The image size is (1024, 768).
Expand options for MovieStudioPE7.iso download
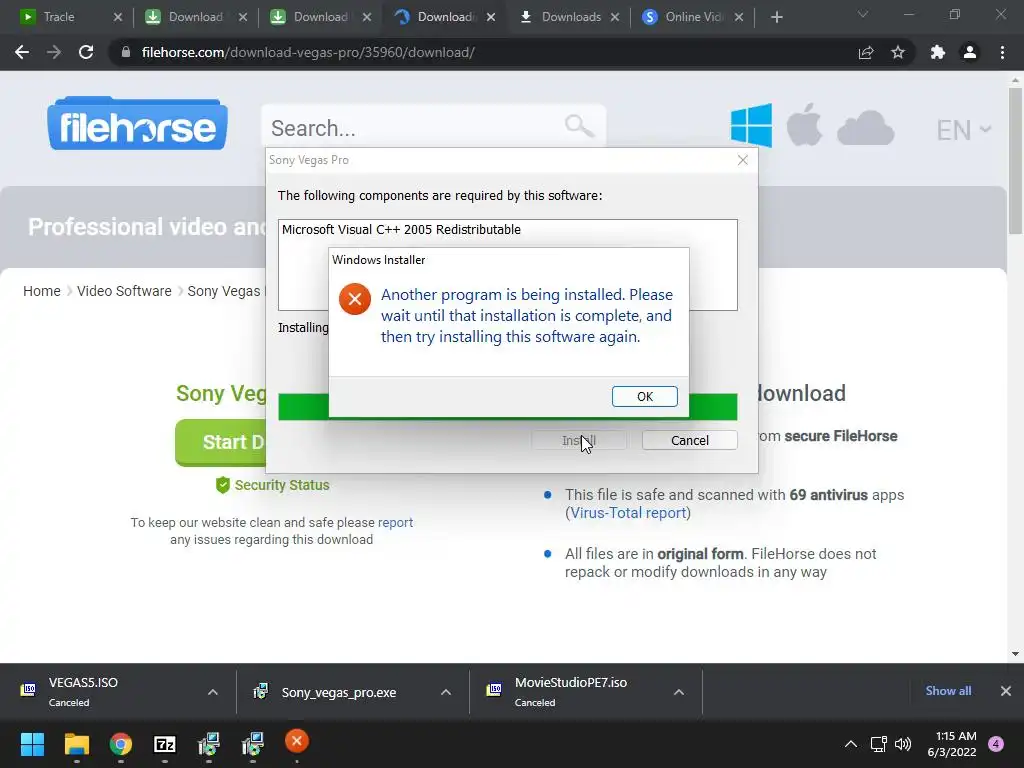679,692
